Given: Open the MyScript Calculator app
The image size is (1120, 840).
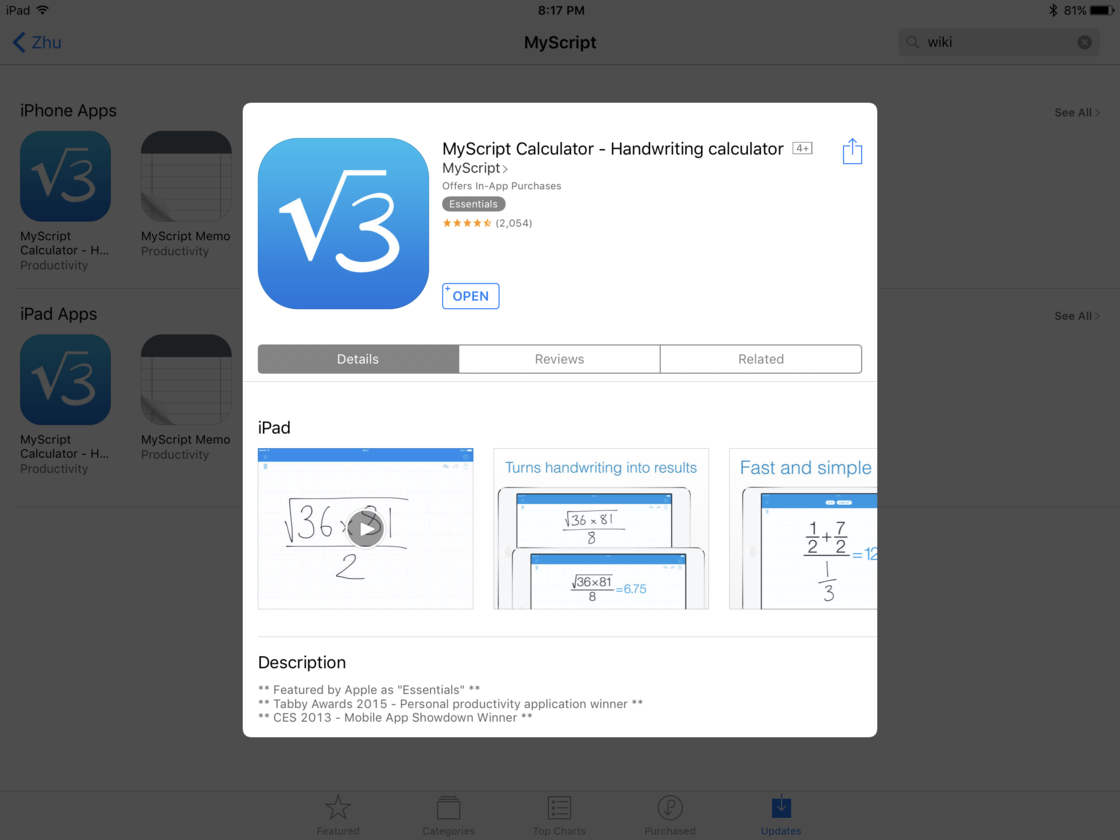Looking at the screenshot, I should [x=470, y=296].
